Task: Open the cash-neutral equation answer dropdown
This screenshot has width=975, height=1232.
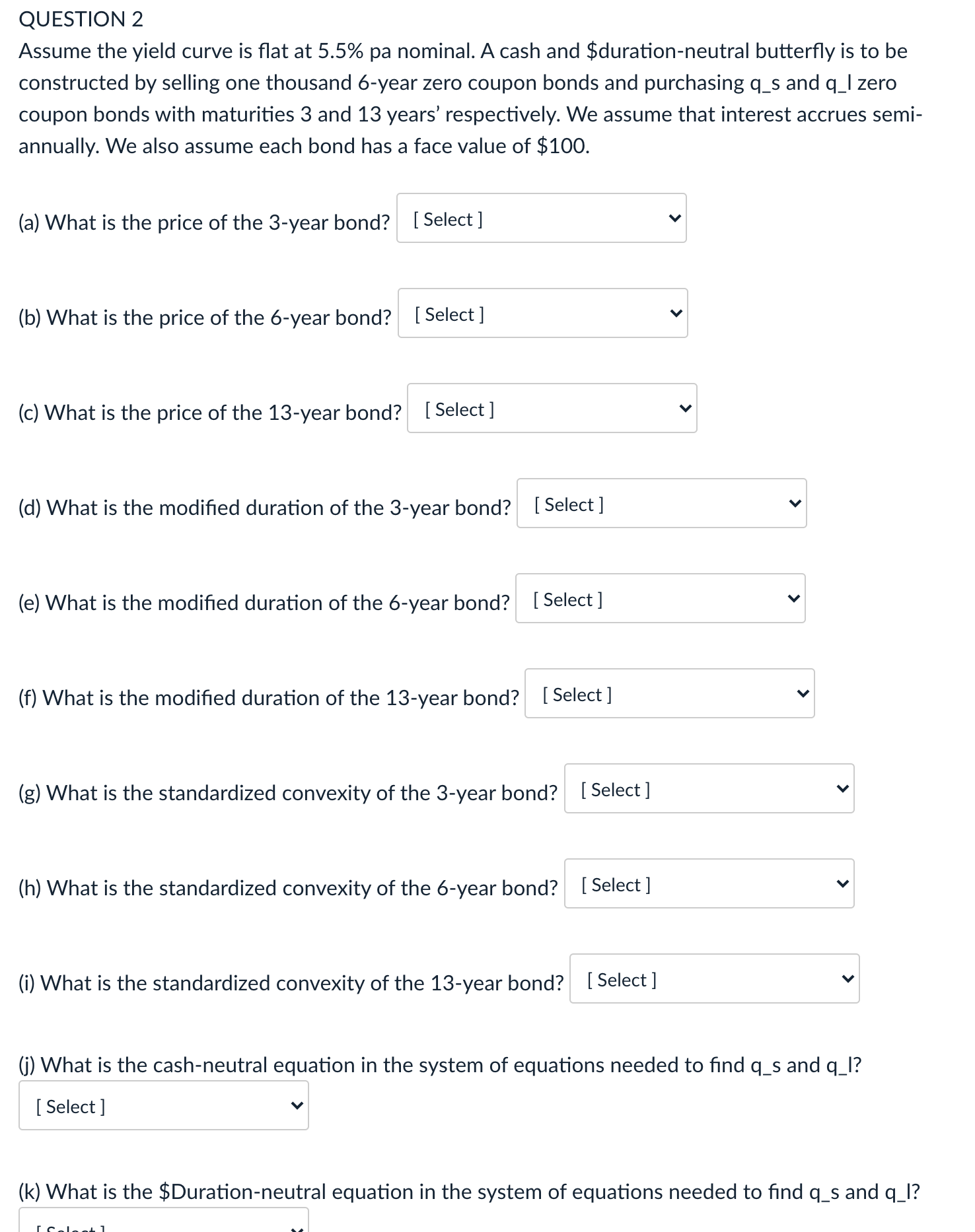Action: [163, 1105]
